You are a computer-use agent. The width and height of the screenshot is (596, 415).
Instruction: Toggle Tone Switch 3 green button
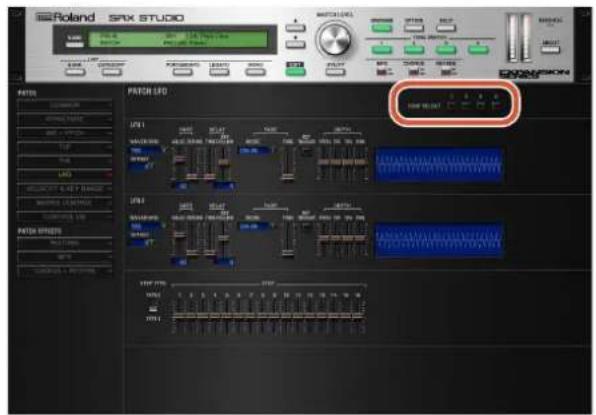tap(445, 49)
